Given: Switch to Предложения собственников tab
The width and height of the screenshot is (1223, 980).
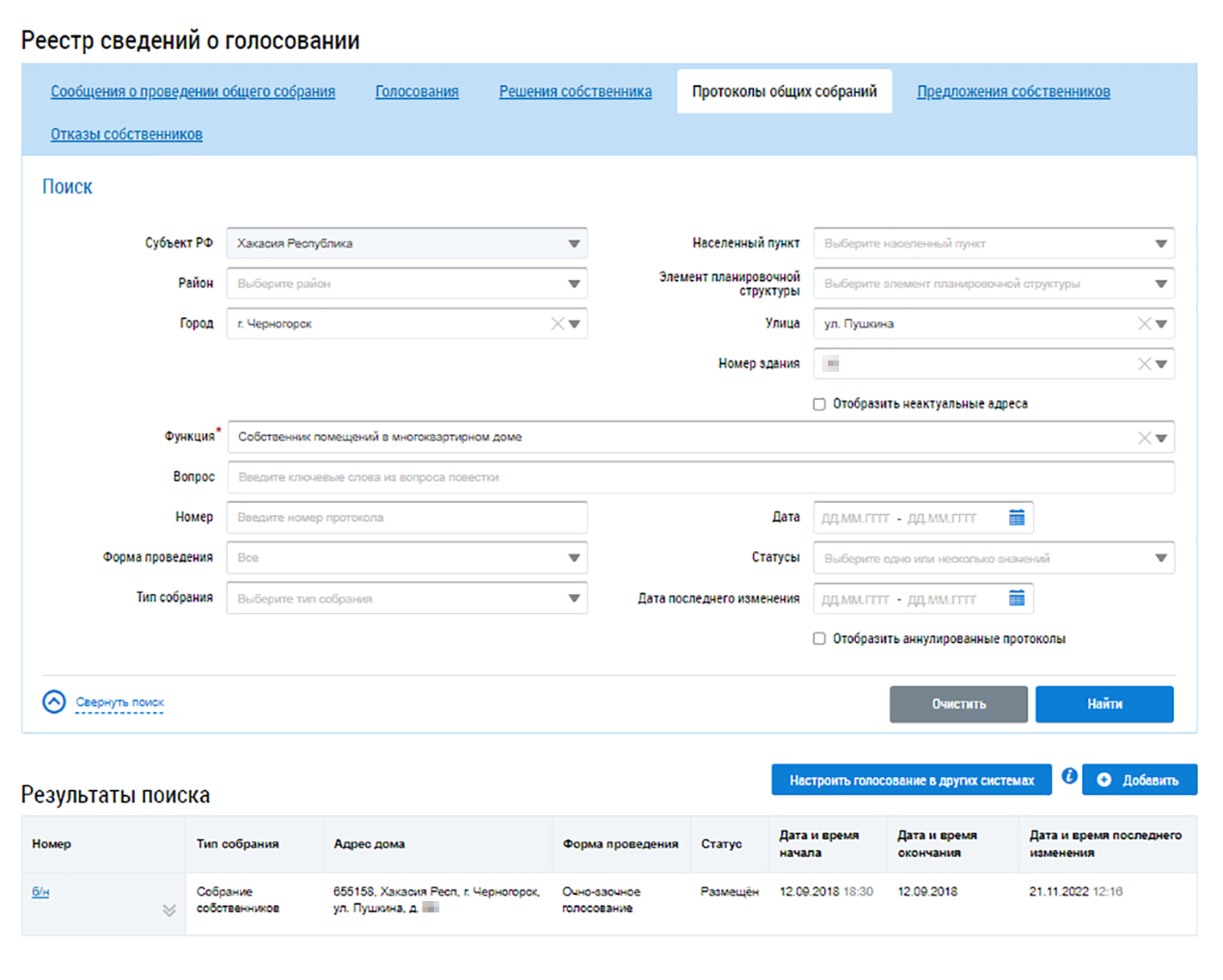Looking at the screenshot, I should click(x=1014, y=92).
